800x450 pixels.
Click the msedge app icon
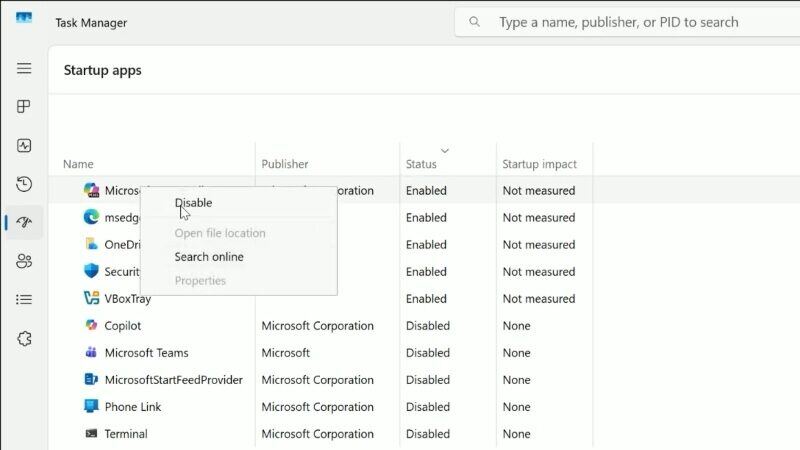click(91, 217)
